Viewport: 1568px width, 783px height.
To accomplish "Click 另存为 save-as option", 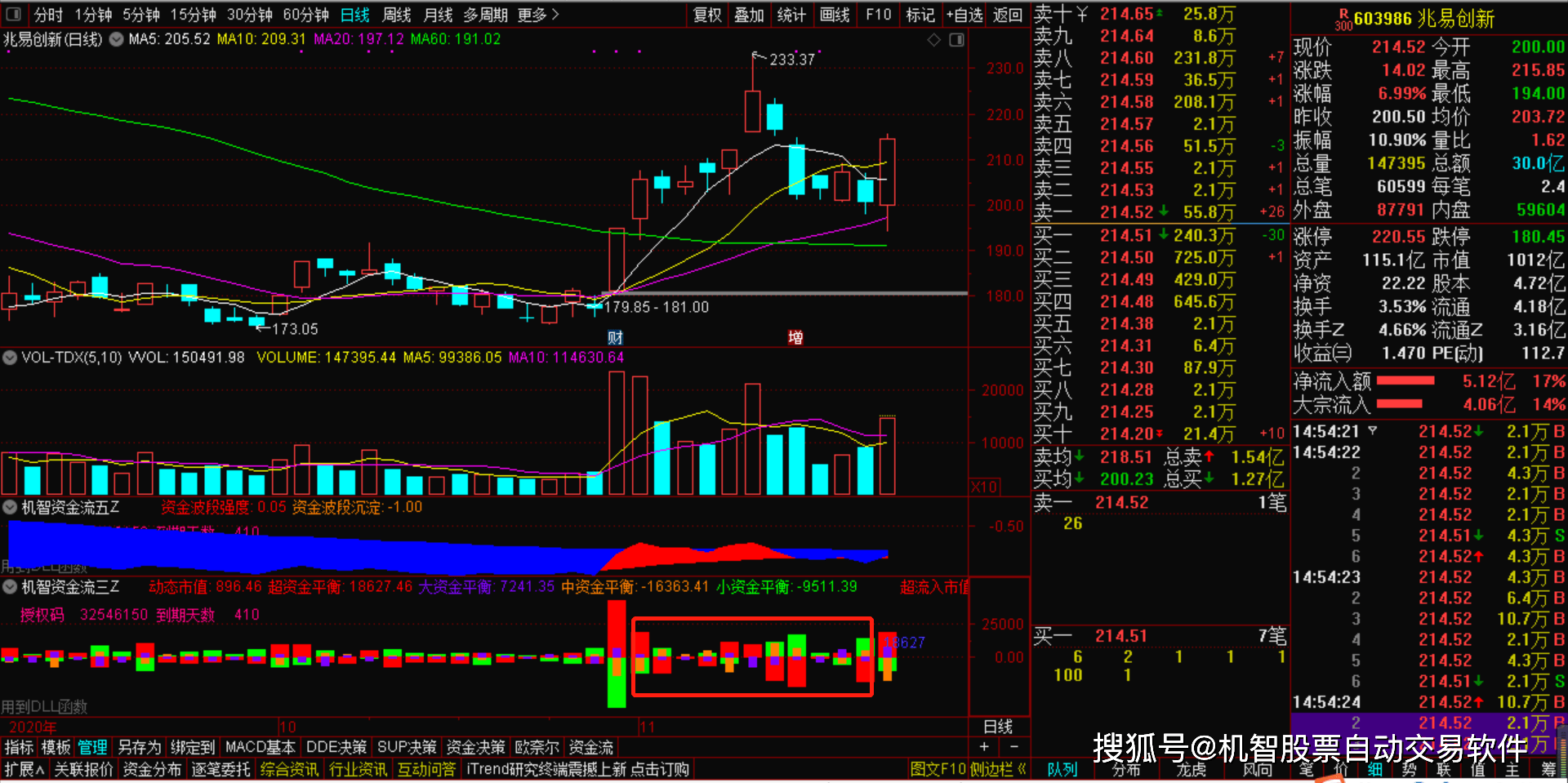I will pos(139,747).
